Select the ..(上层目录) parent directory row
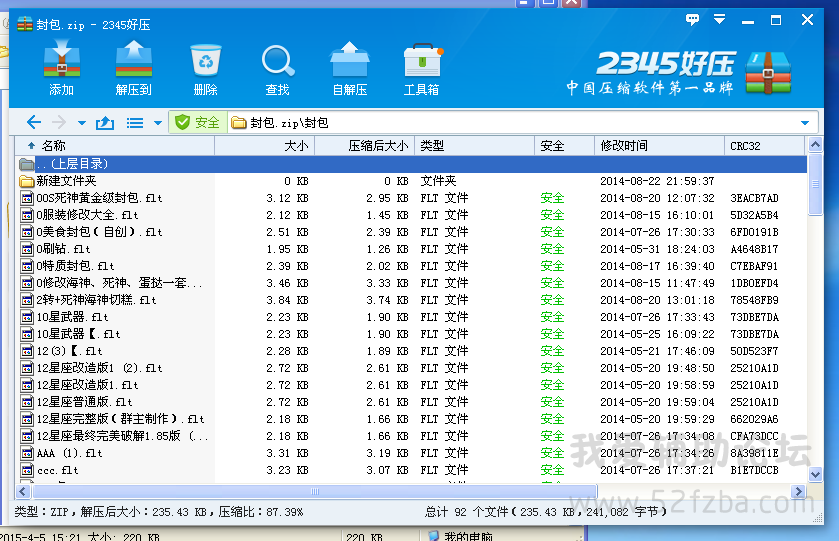 point(411,164)
